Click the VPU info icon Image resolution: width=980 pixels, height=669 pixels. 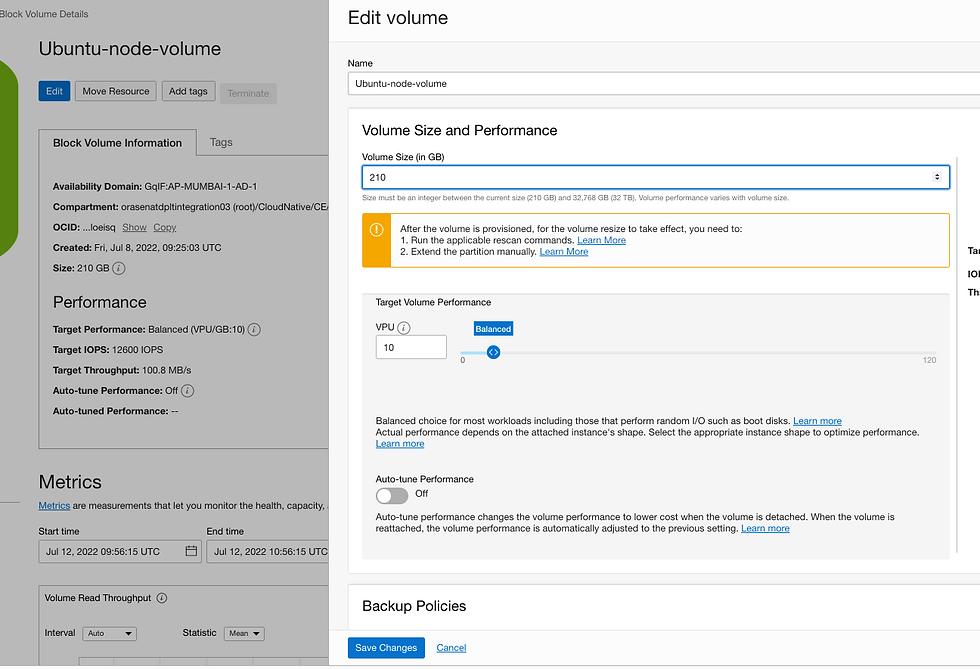click(404, 328)
